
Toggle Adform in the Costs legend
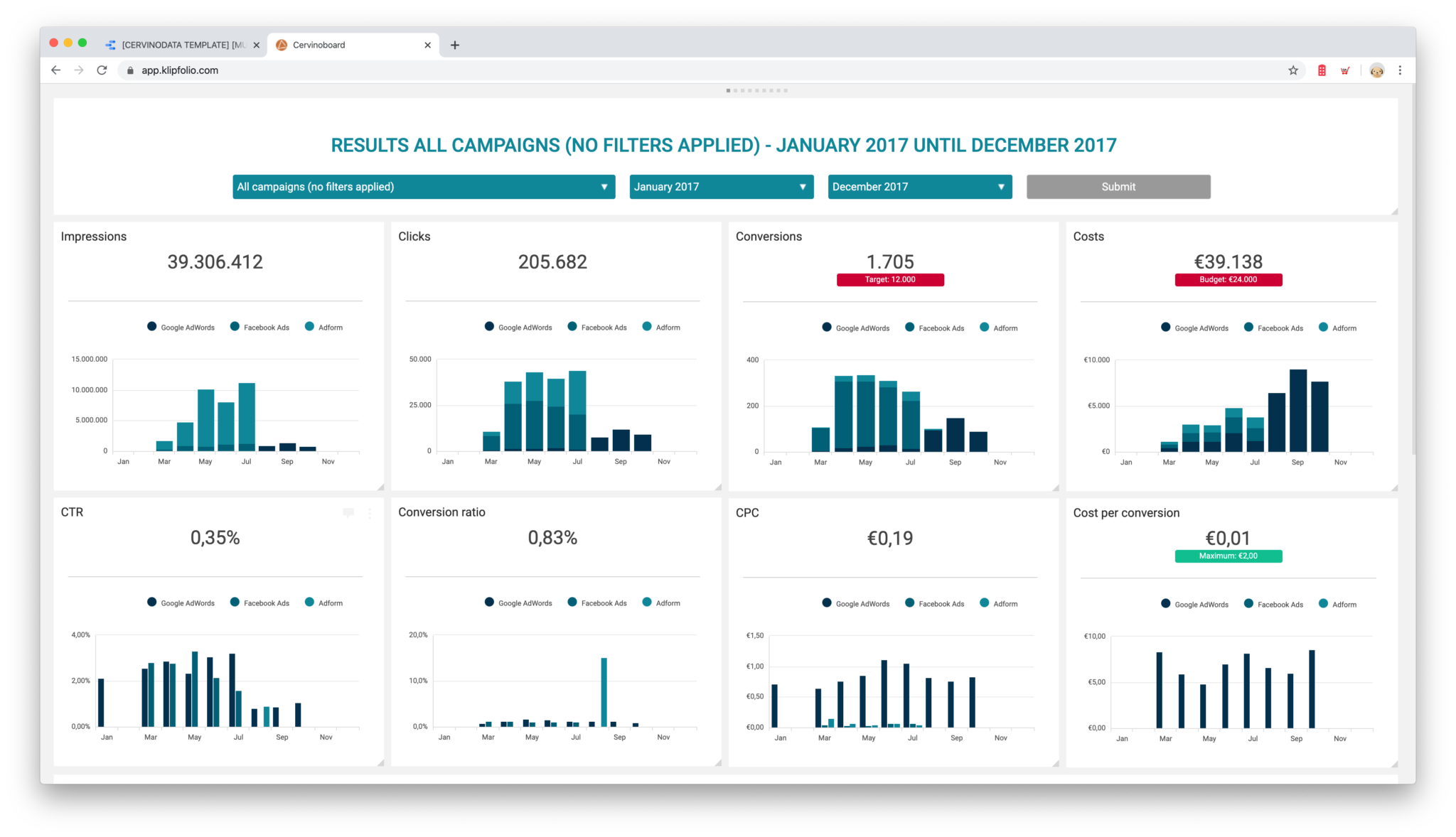coord(1337,328)
